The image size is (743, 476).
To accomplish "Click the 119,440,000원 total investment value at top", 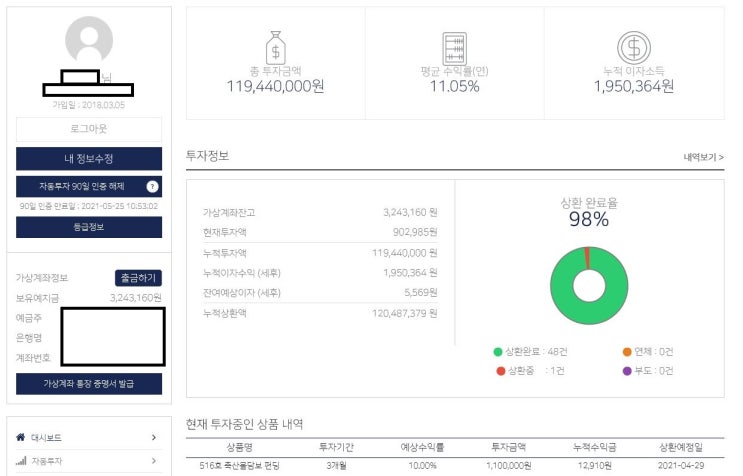I will [275, 87].
